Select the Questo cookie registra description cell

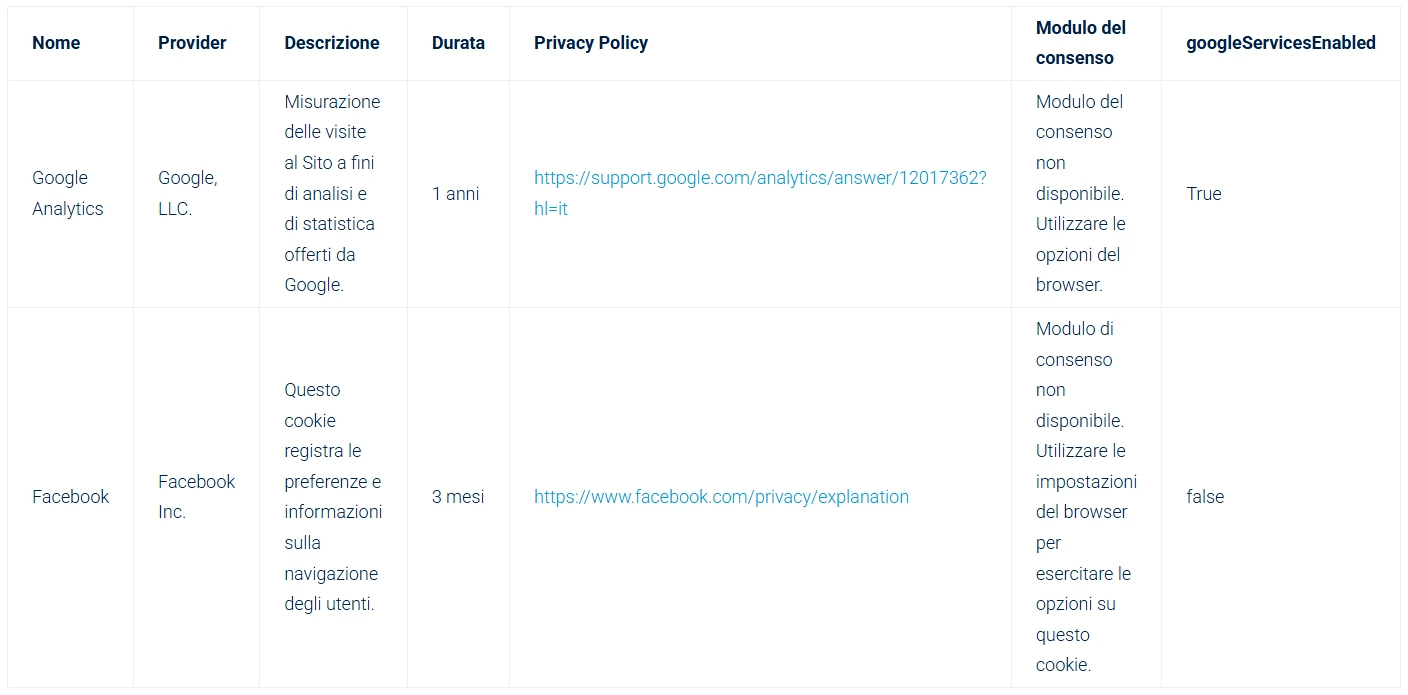[333, 497]
